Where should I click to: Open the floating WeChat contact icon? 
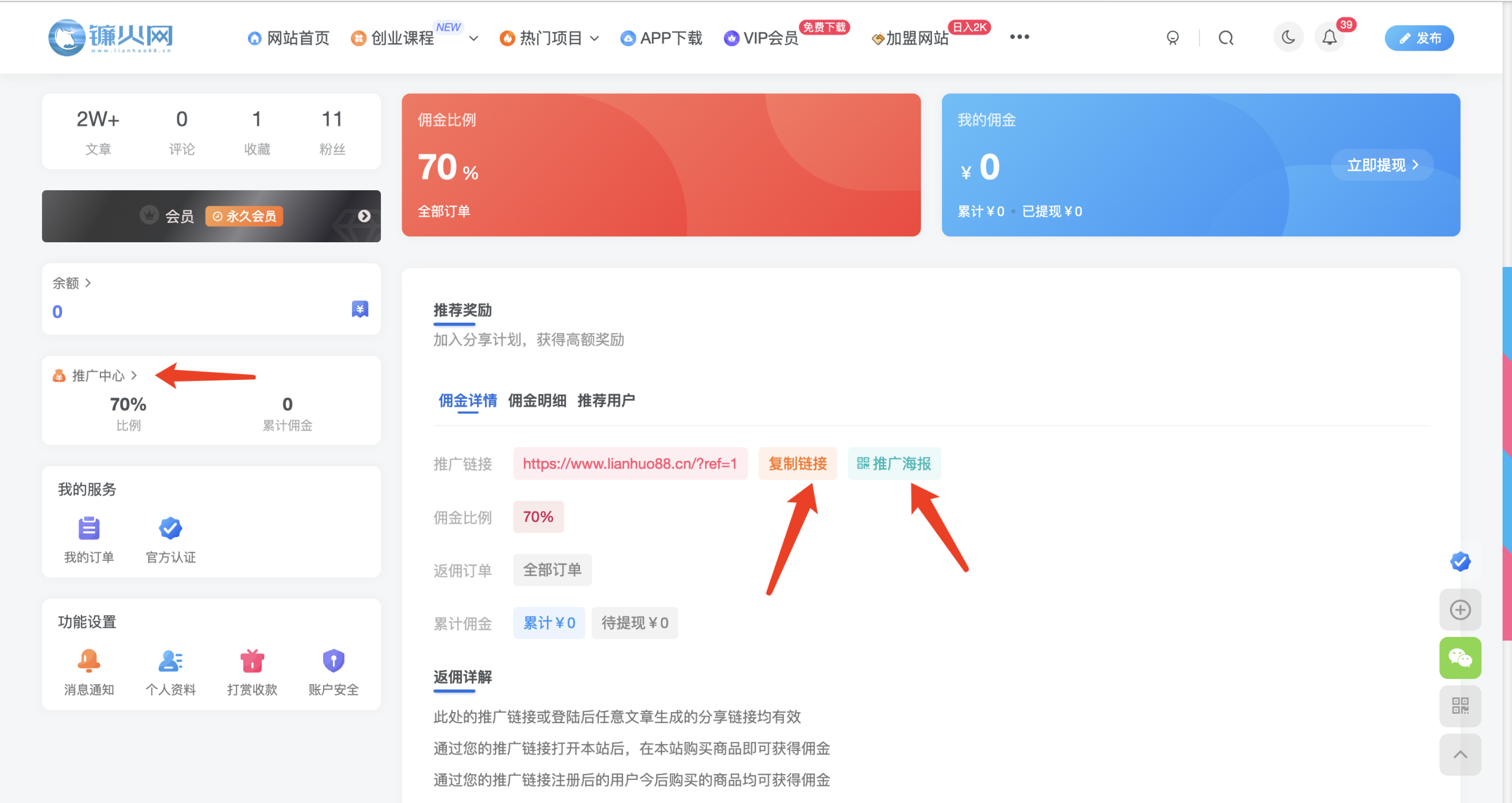pyautogui.click(x=1461, y=658)
